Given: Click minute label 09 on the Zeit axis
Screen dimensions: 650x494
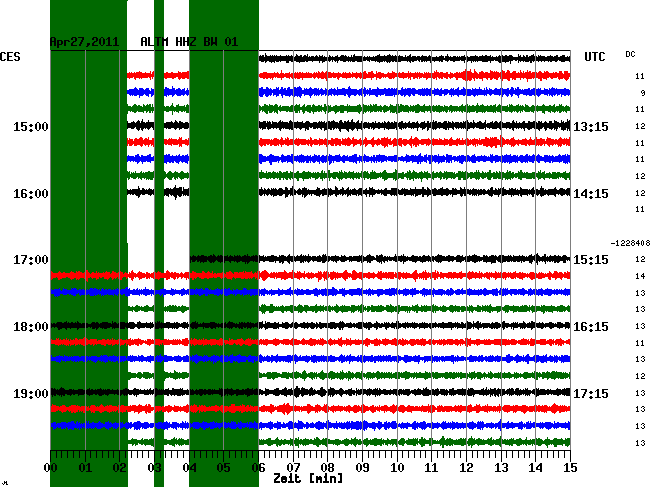Looking at the screenshot, I should pos(362,468).
